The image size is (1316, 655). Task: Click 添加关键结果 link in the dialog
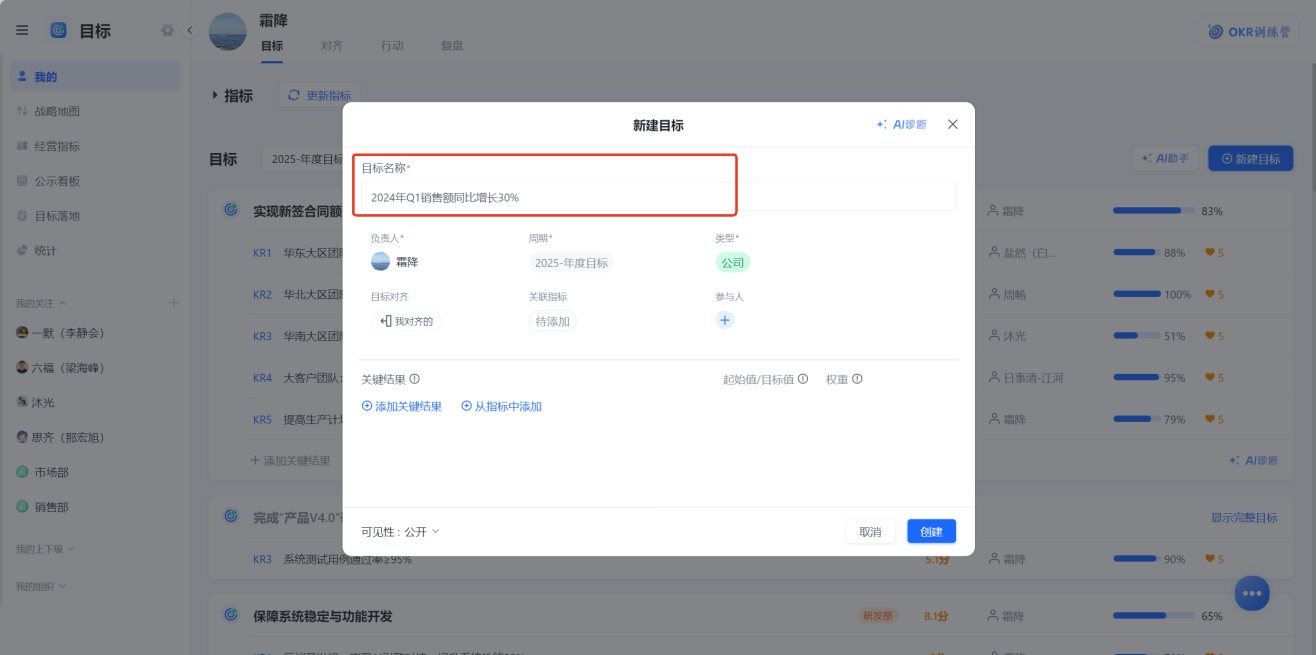pyautogui.click(x=402, y=406)
